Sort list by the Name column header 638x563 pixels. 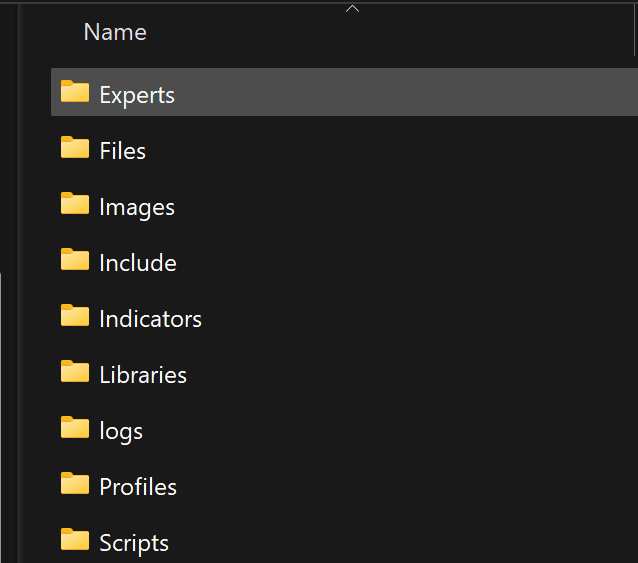tap(115, 32)
